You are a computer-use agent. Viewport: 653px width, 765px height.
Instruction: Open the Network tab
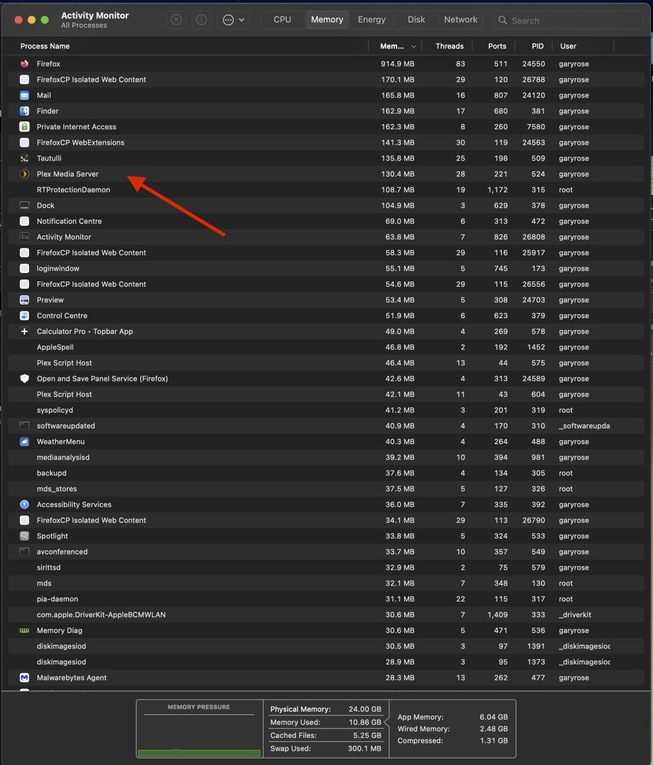[460, 20]
